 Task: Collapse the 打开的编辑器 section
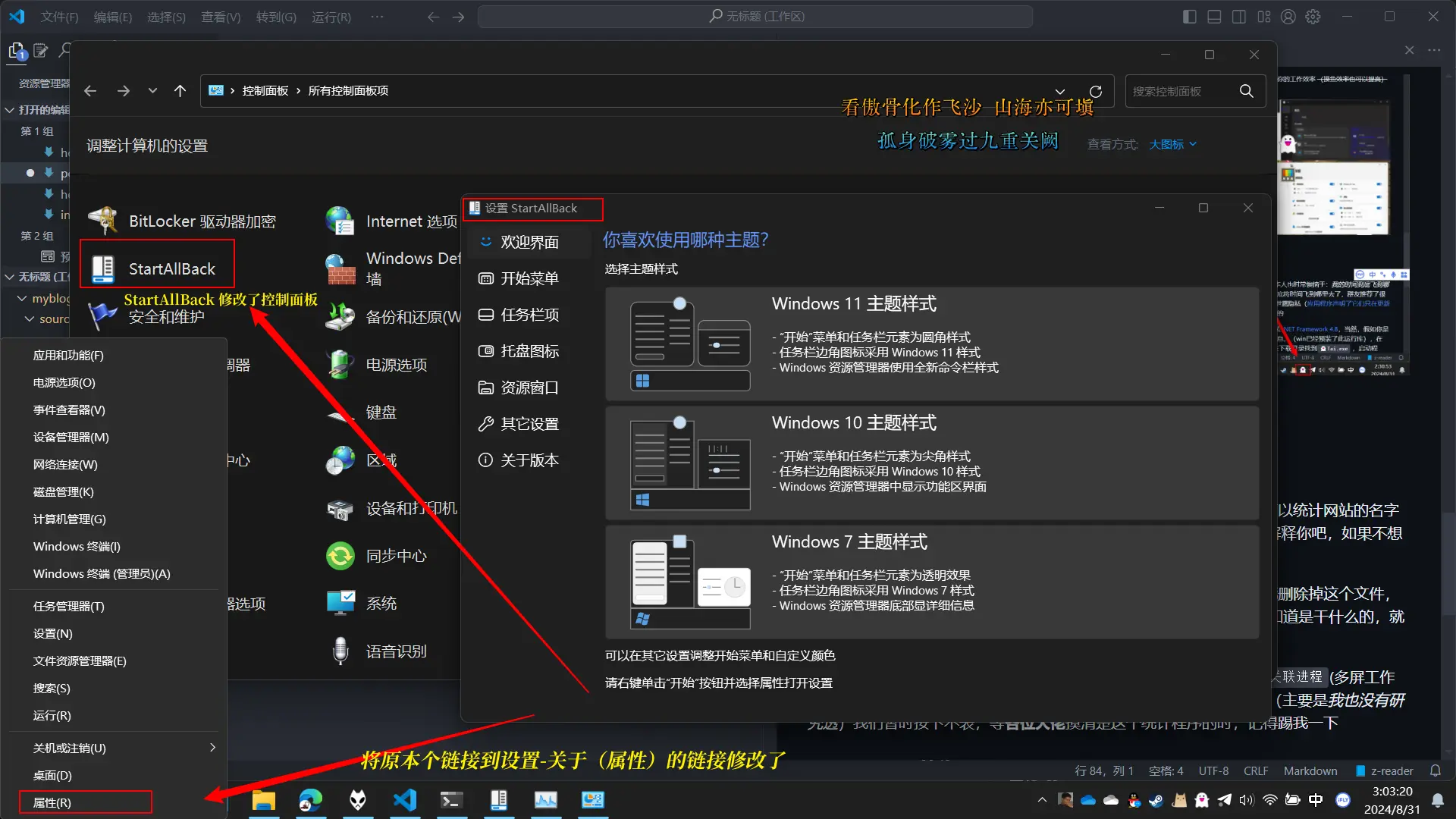click(10, 110)
